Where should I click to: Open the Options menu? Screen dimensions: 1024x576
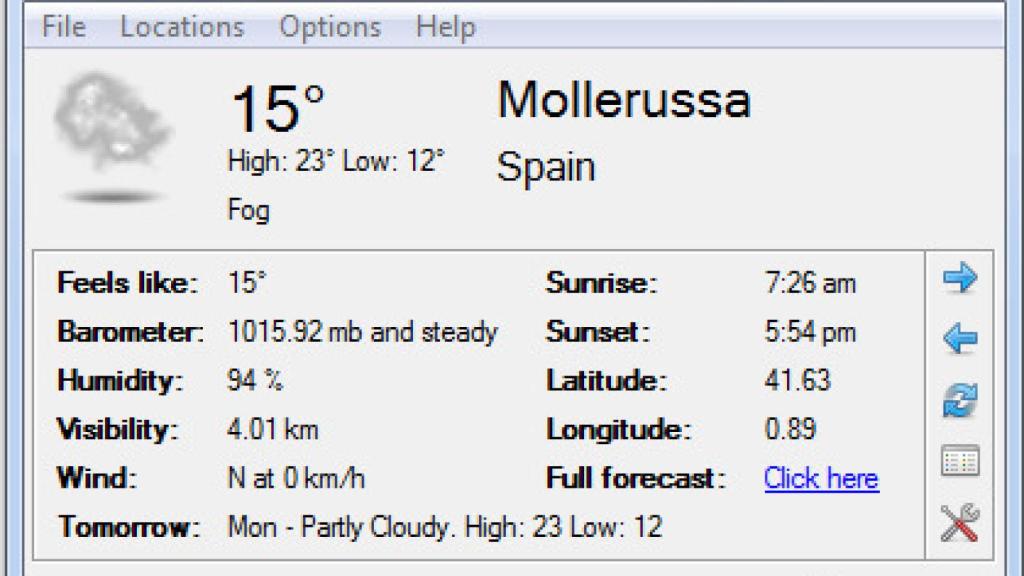point(330,27)
